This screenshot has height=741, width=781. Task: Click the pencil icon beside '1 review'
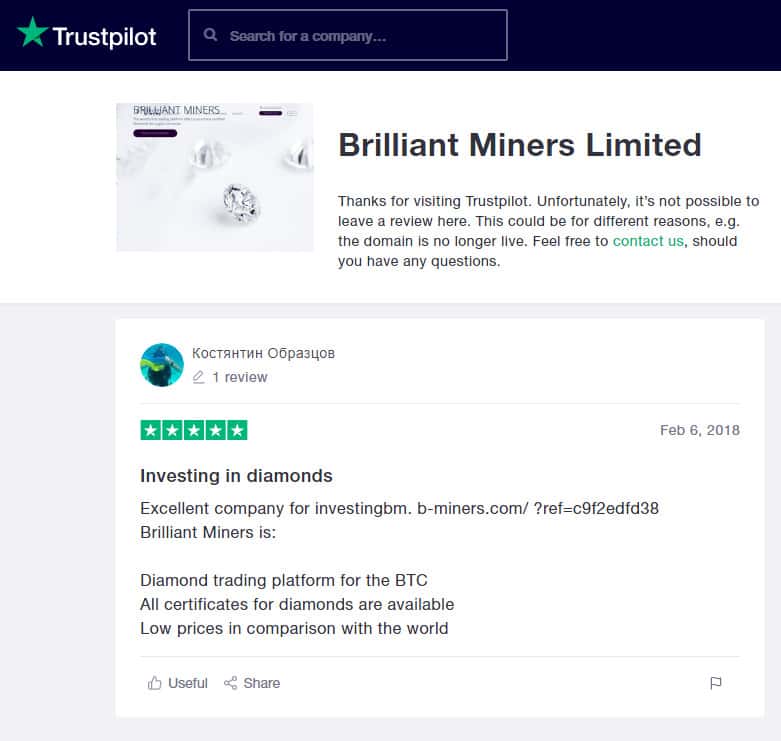coord(198,378)
